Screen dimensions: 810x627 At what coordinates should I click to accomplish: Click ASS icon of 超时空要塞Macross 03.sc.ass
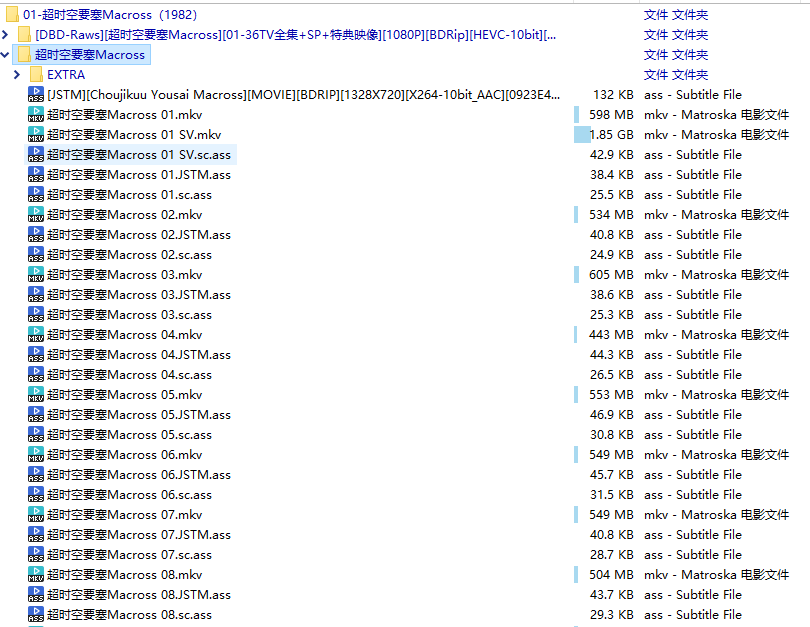36,315
